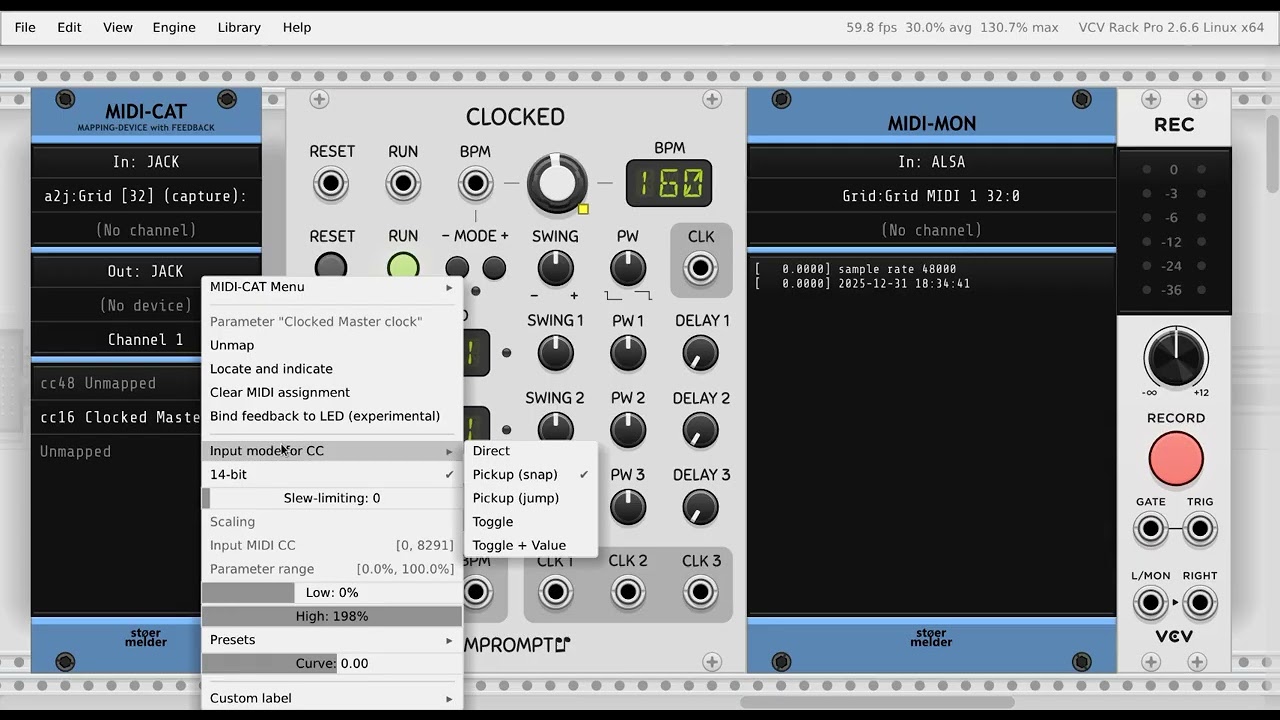Viewport: 1280px width, 720px height.
Task: Open MIDI-MON 'Grid:Grid MIDI 1 32:0' device dropdown
Action: 932,196
